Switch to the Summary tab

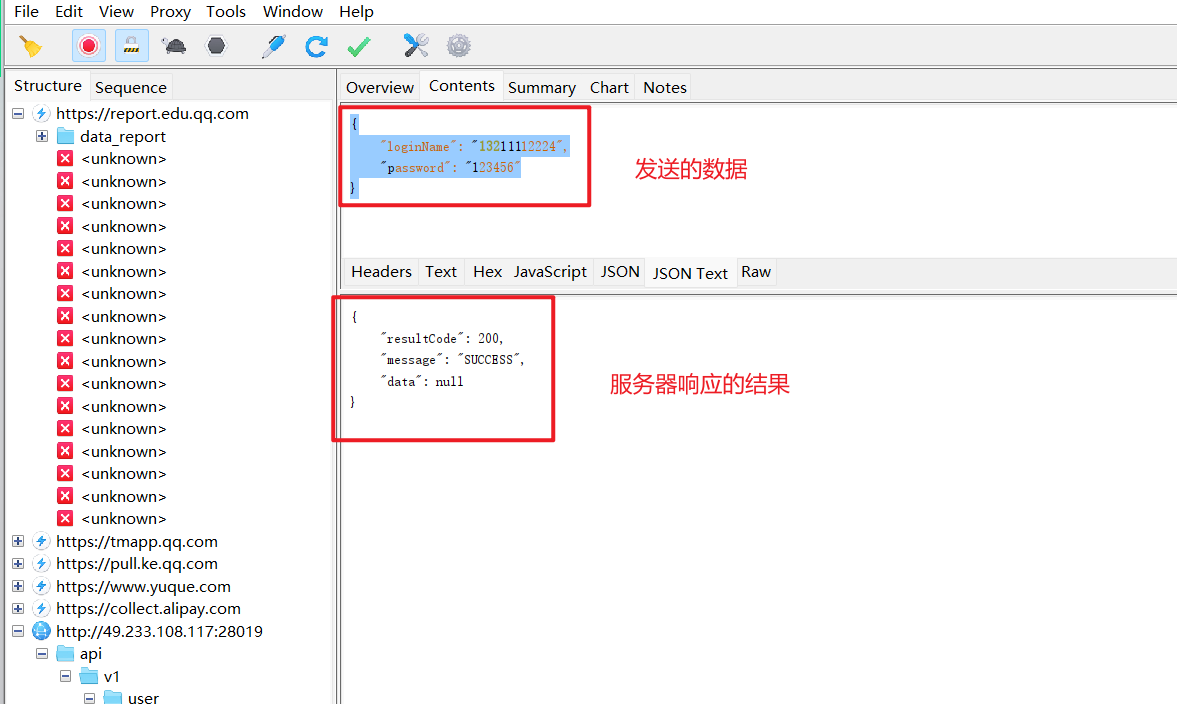(542, 88)
